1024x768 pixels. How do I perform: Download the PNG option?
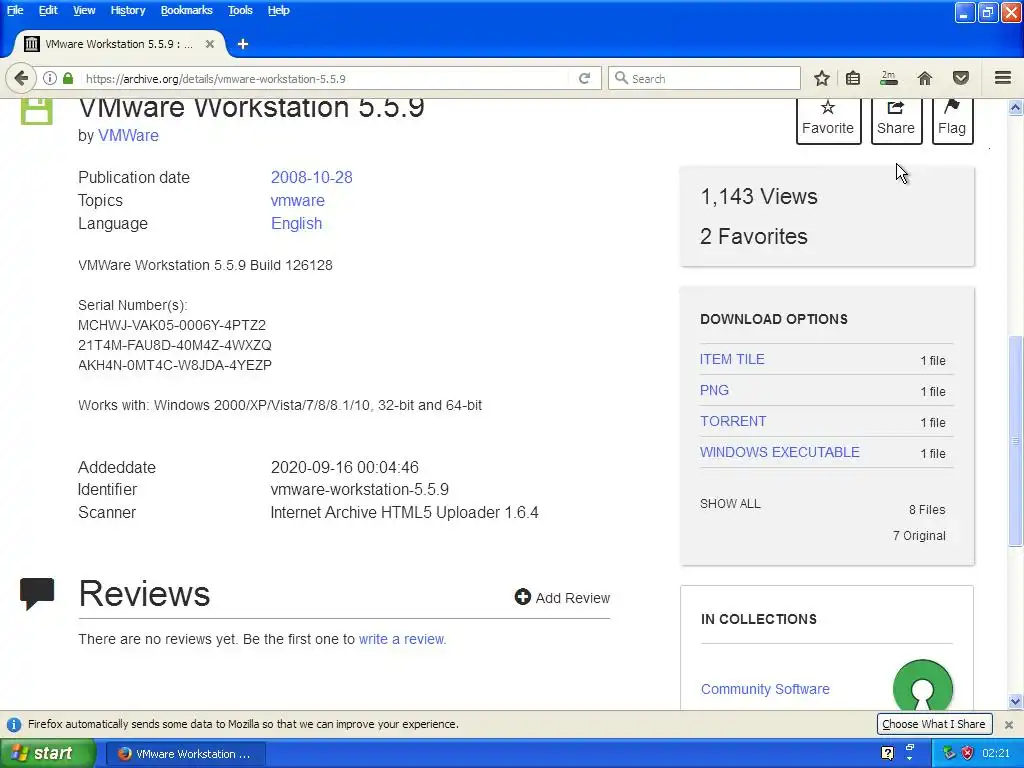click(x=714, y=390)
